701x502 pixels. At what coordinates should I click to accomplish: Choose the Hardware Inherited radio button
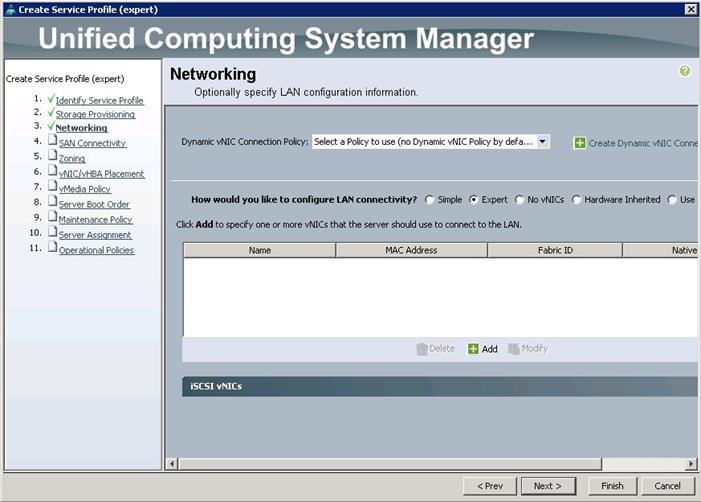pyautogui.click(x=577, y=200)
